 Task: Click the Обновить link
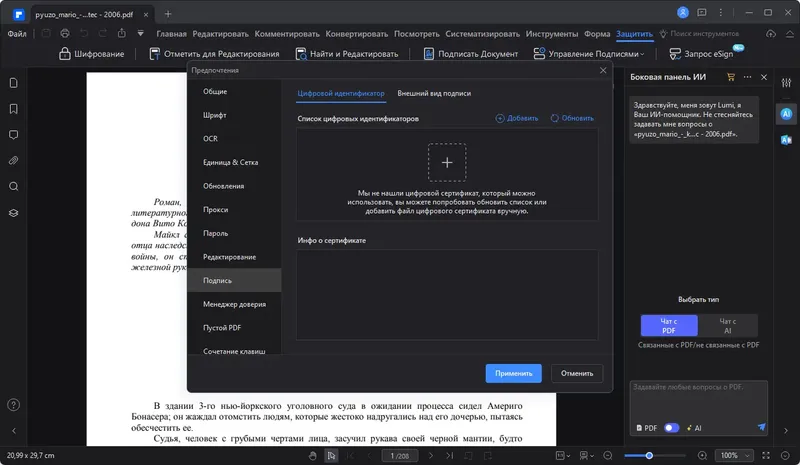coord(572,118)
